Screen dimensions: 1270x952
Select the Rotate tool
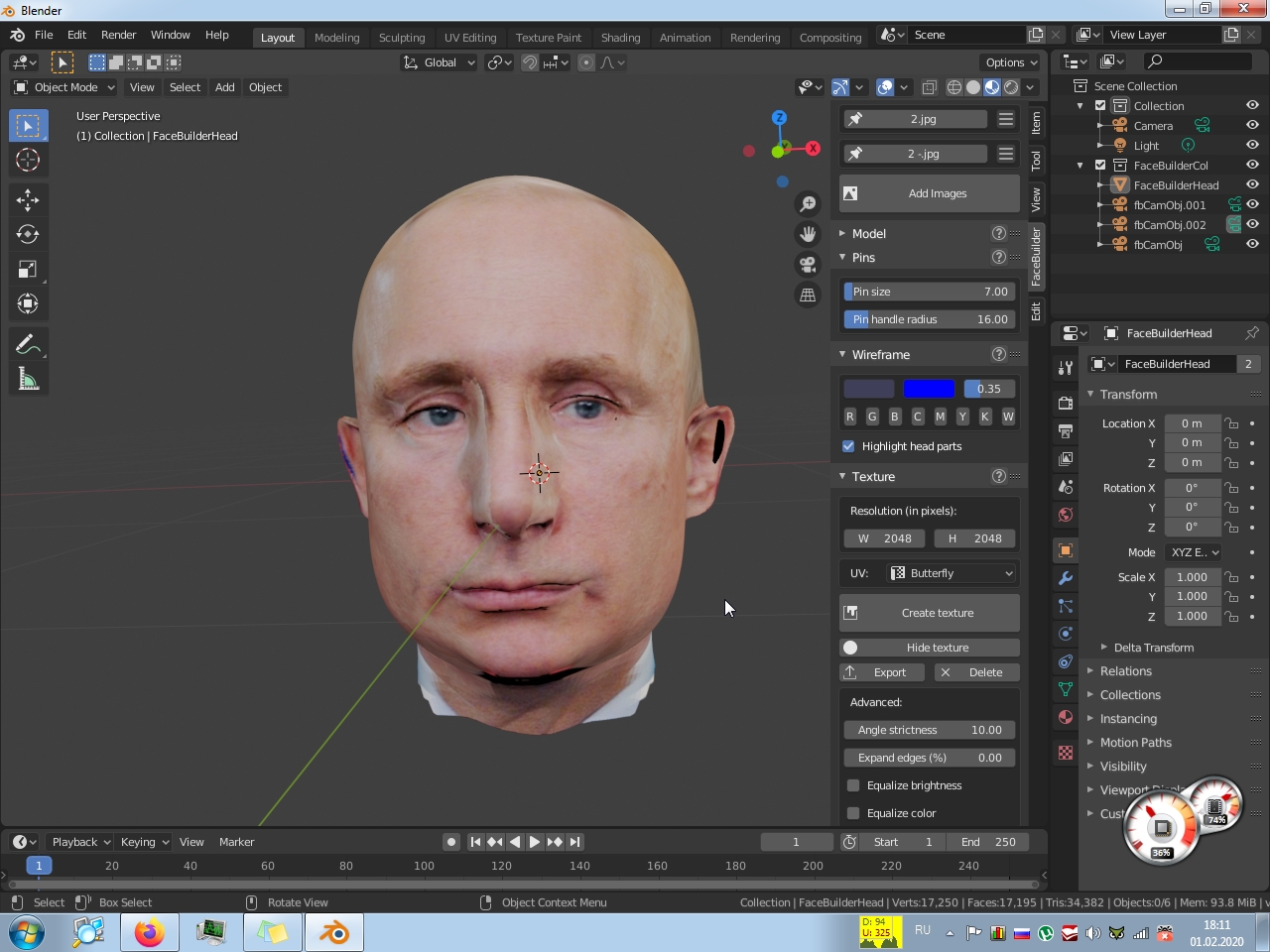point(28,234)
